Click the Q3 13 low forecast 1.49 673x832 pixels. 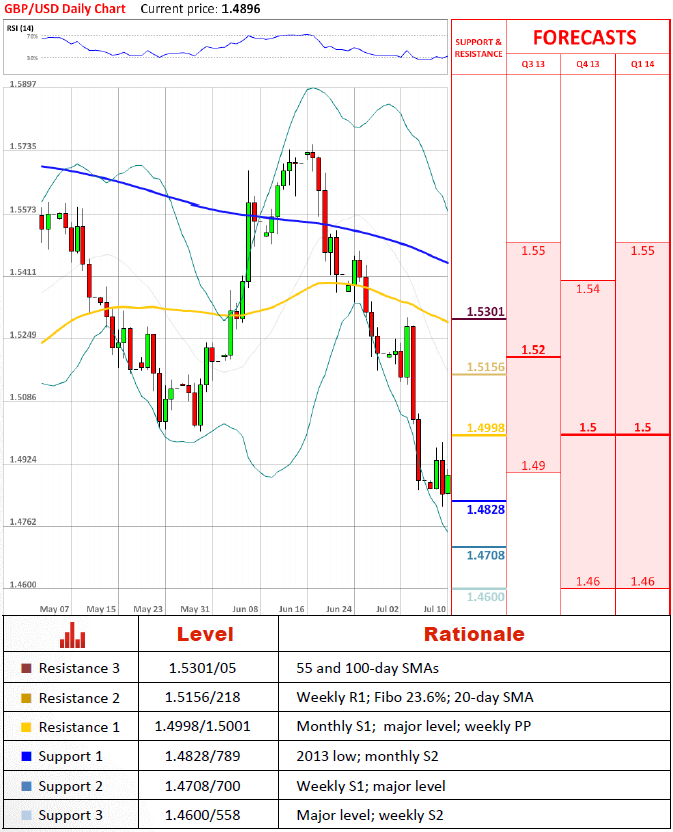coord(533,465)
